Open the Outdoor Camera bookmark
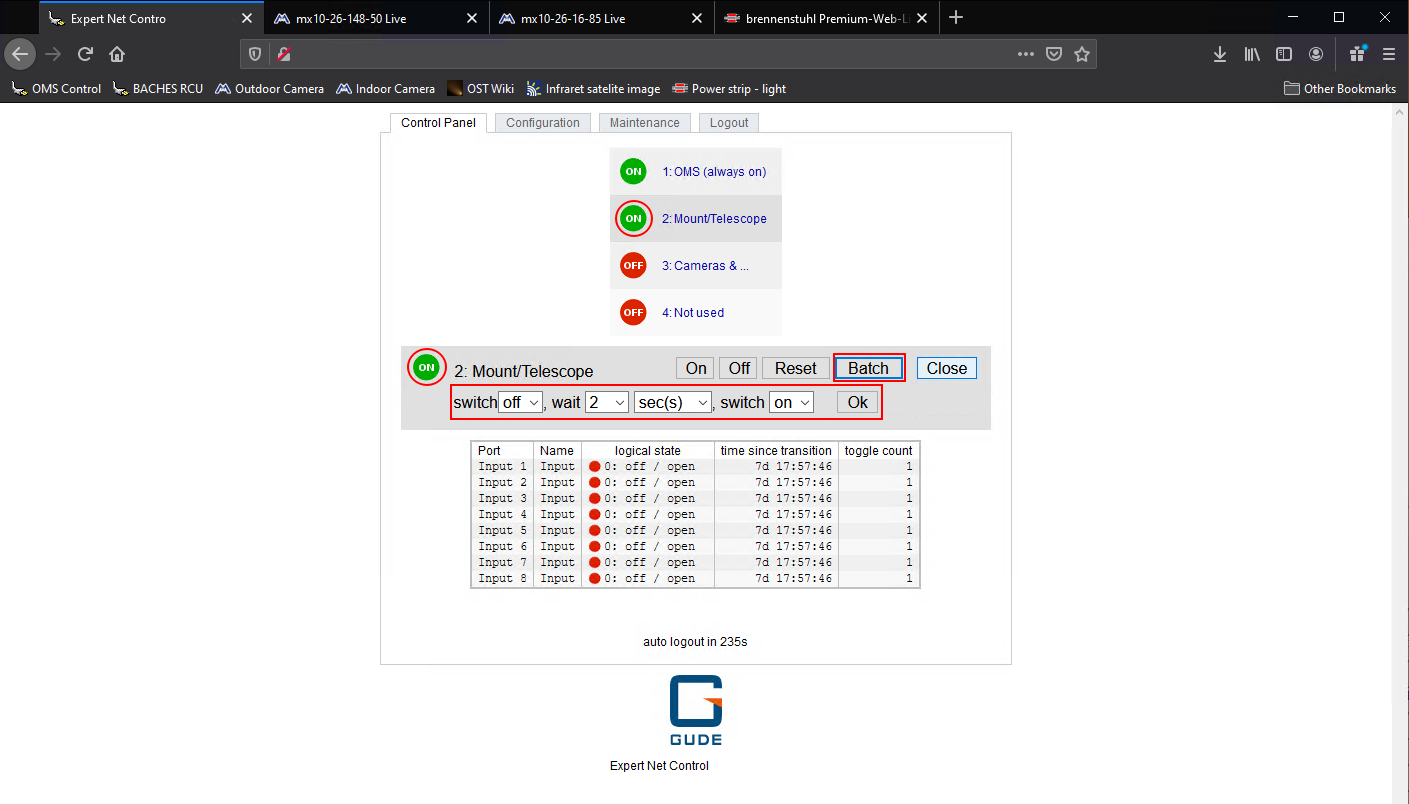 coord(269,89)
